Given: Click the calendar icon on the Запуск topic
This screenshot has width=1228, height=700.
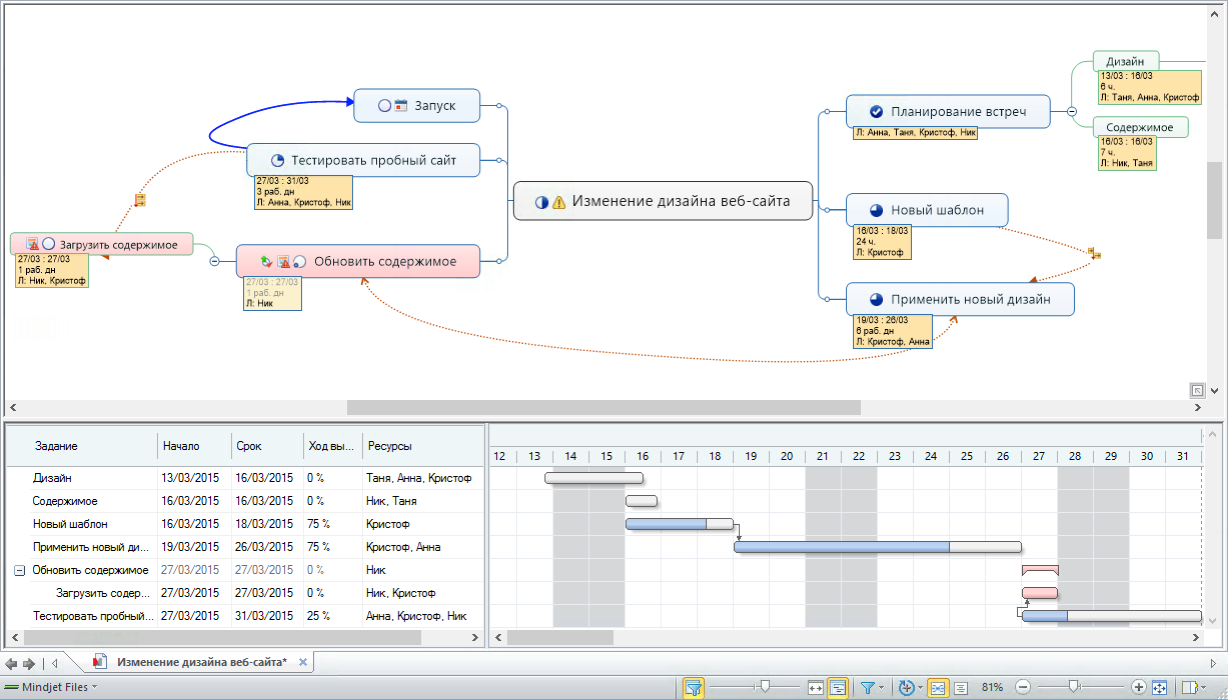Looking at the screenshot, I should click(401, 105).
